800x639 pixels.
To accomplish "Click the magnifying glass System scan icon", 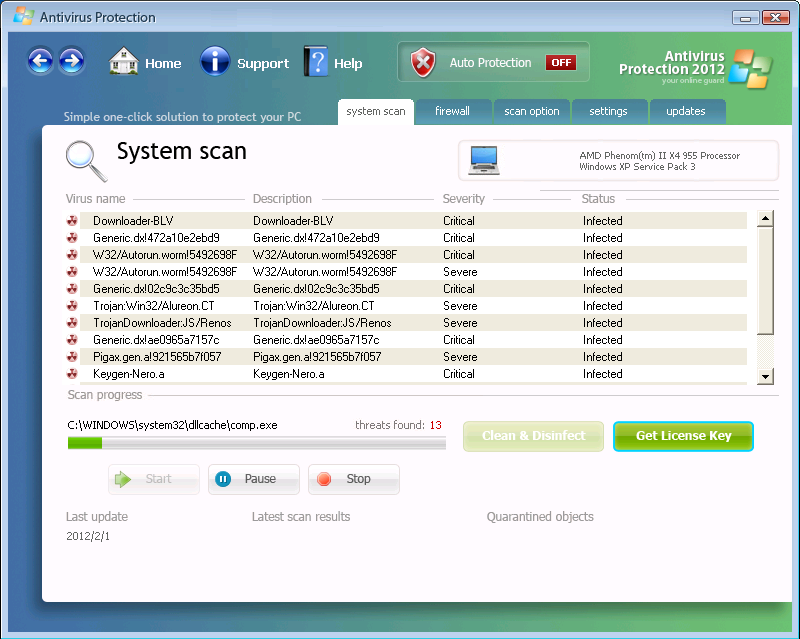I will pyautogui.click(x=86, y=159).
